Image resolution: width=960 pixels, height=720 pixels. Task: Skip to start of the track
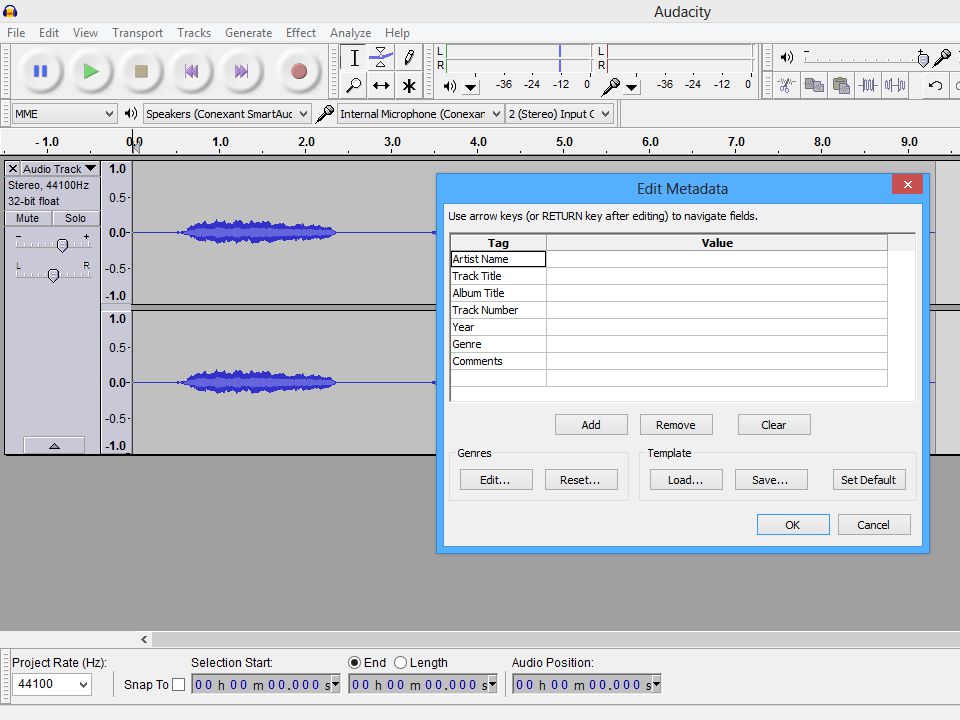pos(191,72)
